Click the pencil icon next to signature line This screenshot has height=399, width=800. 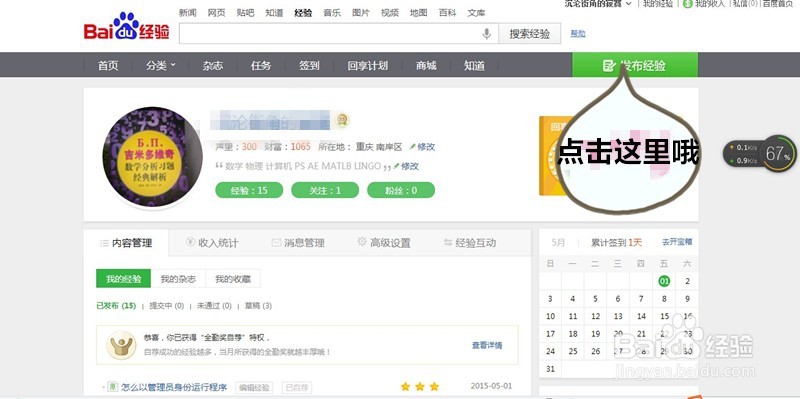pyautogui.click(x=396, y=166)
